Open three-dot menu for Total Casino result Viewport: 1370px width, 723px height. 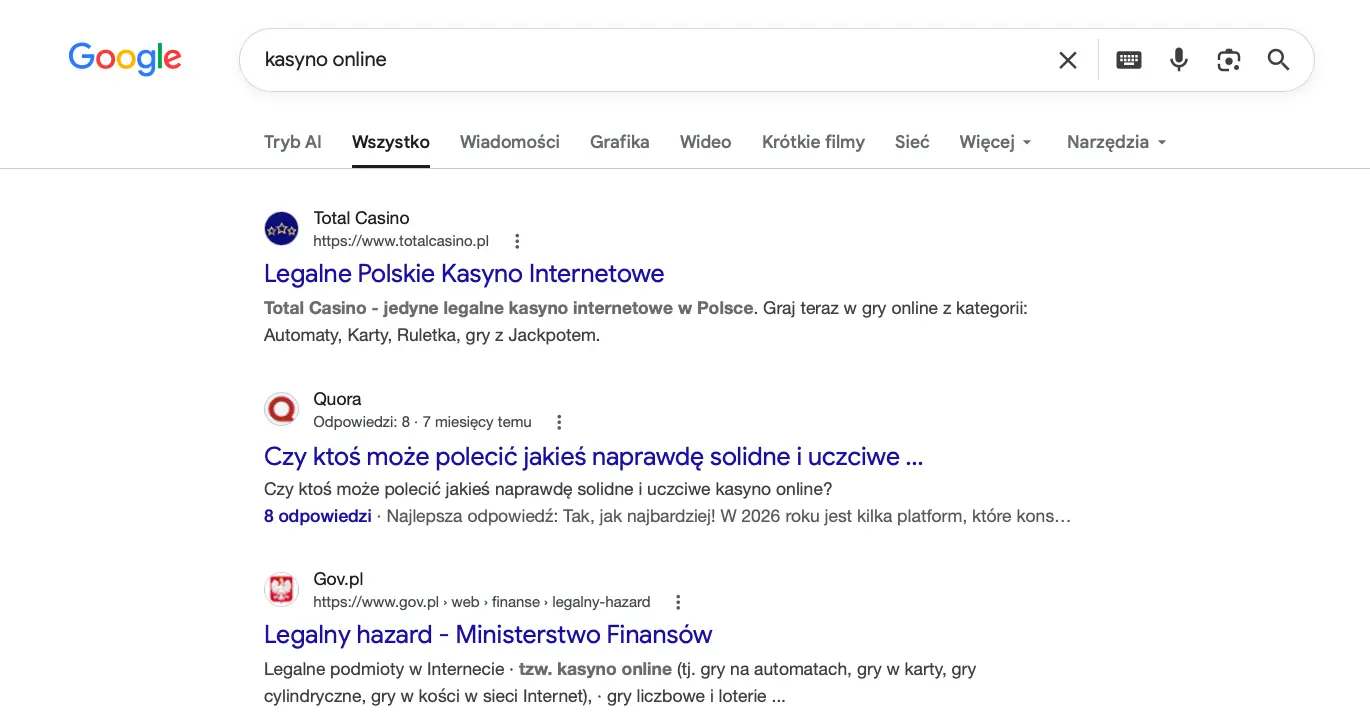click(517, 241)
